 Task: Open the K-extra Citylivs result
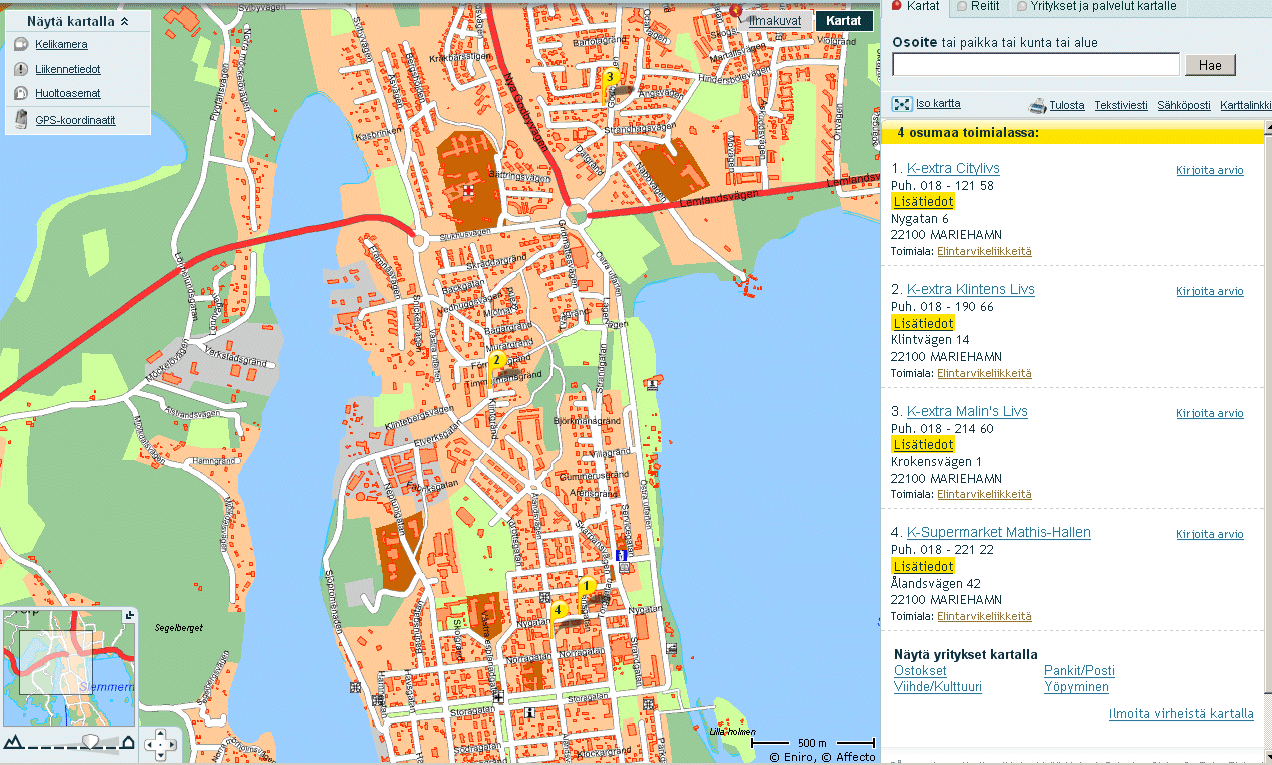click(953, 168)
